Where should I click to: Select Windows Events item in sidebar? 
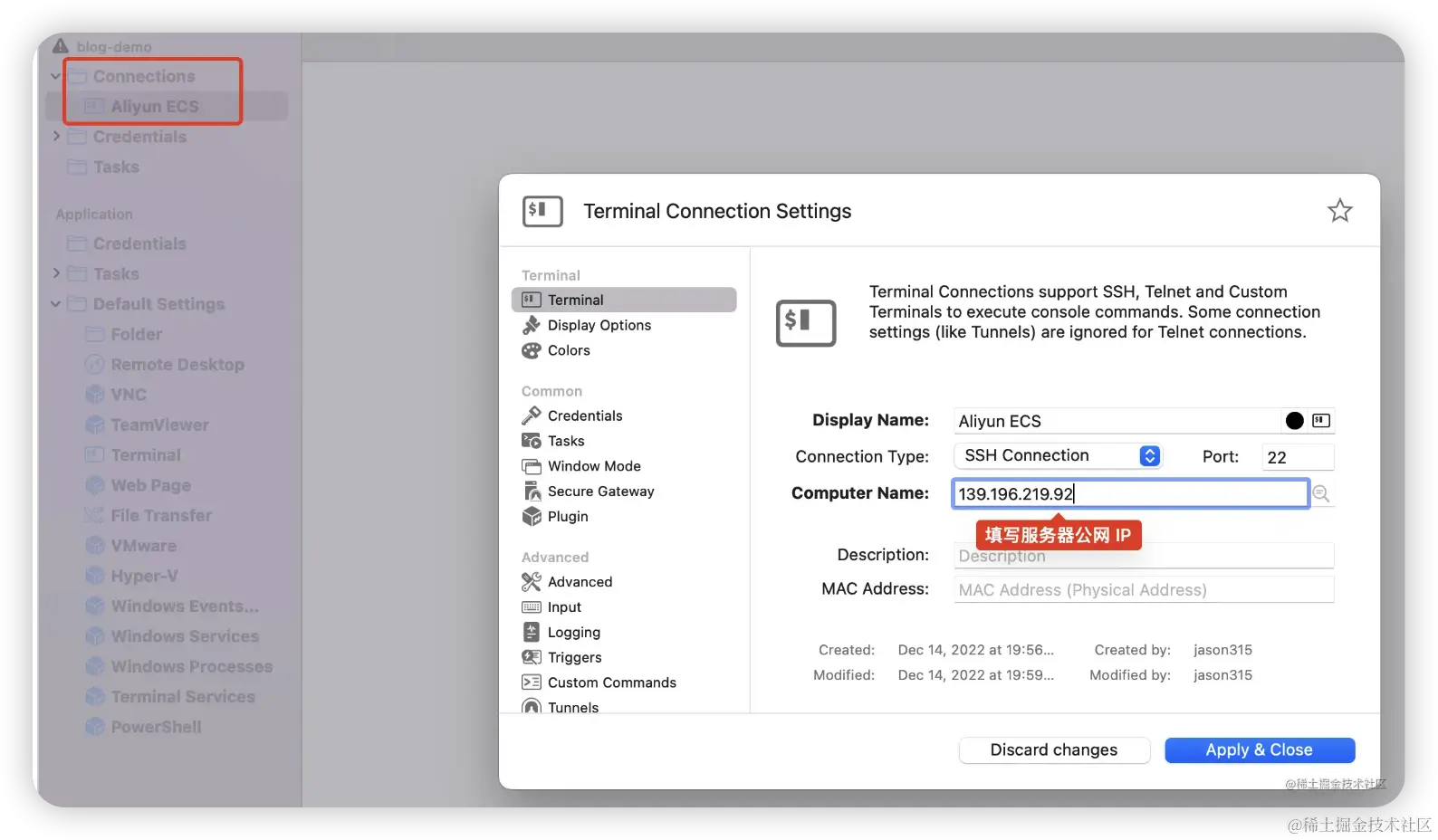pyautogui.click(x=185, y=606)
